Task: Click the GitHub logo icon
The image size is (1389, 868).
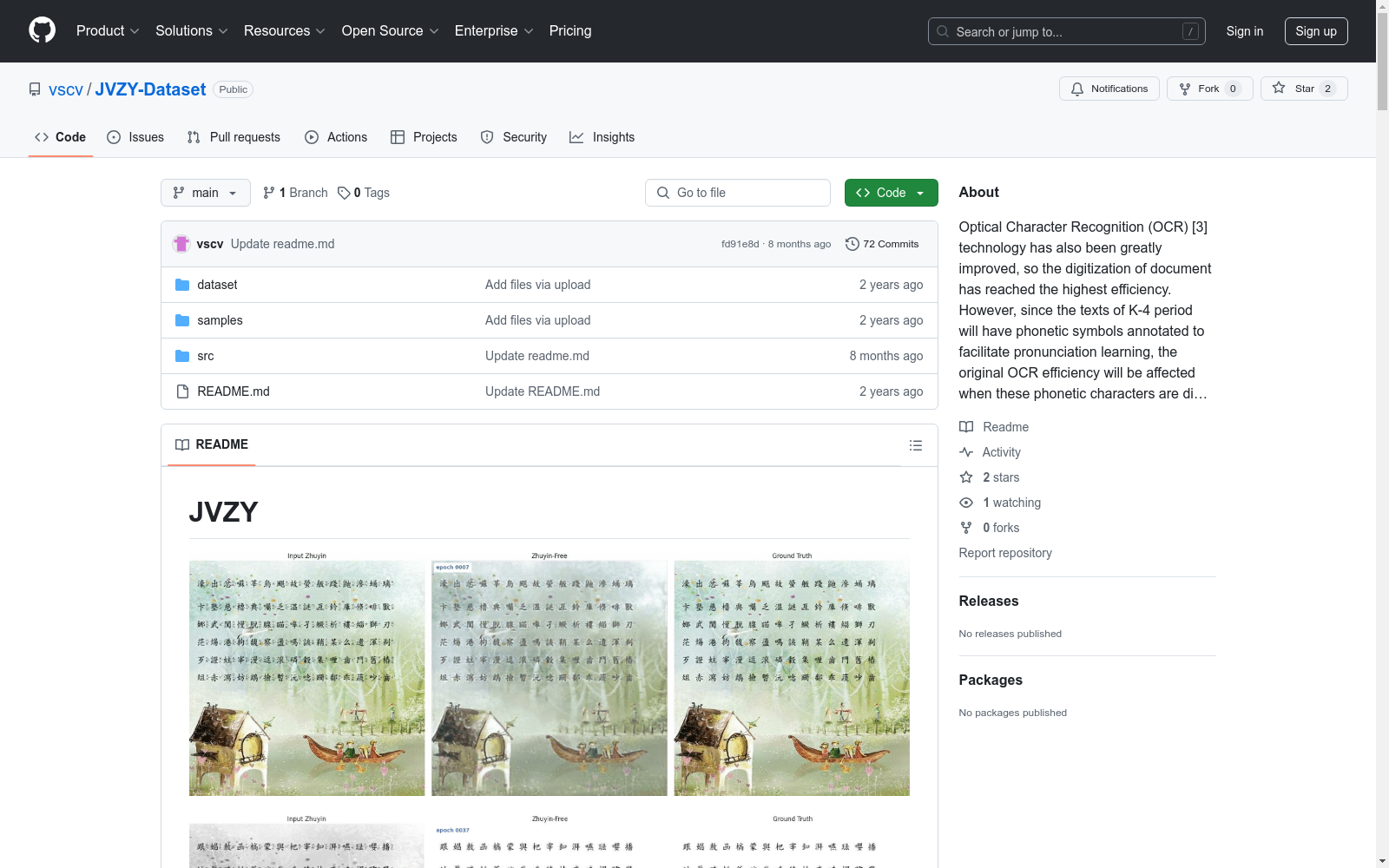Action: pos(42,30)
